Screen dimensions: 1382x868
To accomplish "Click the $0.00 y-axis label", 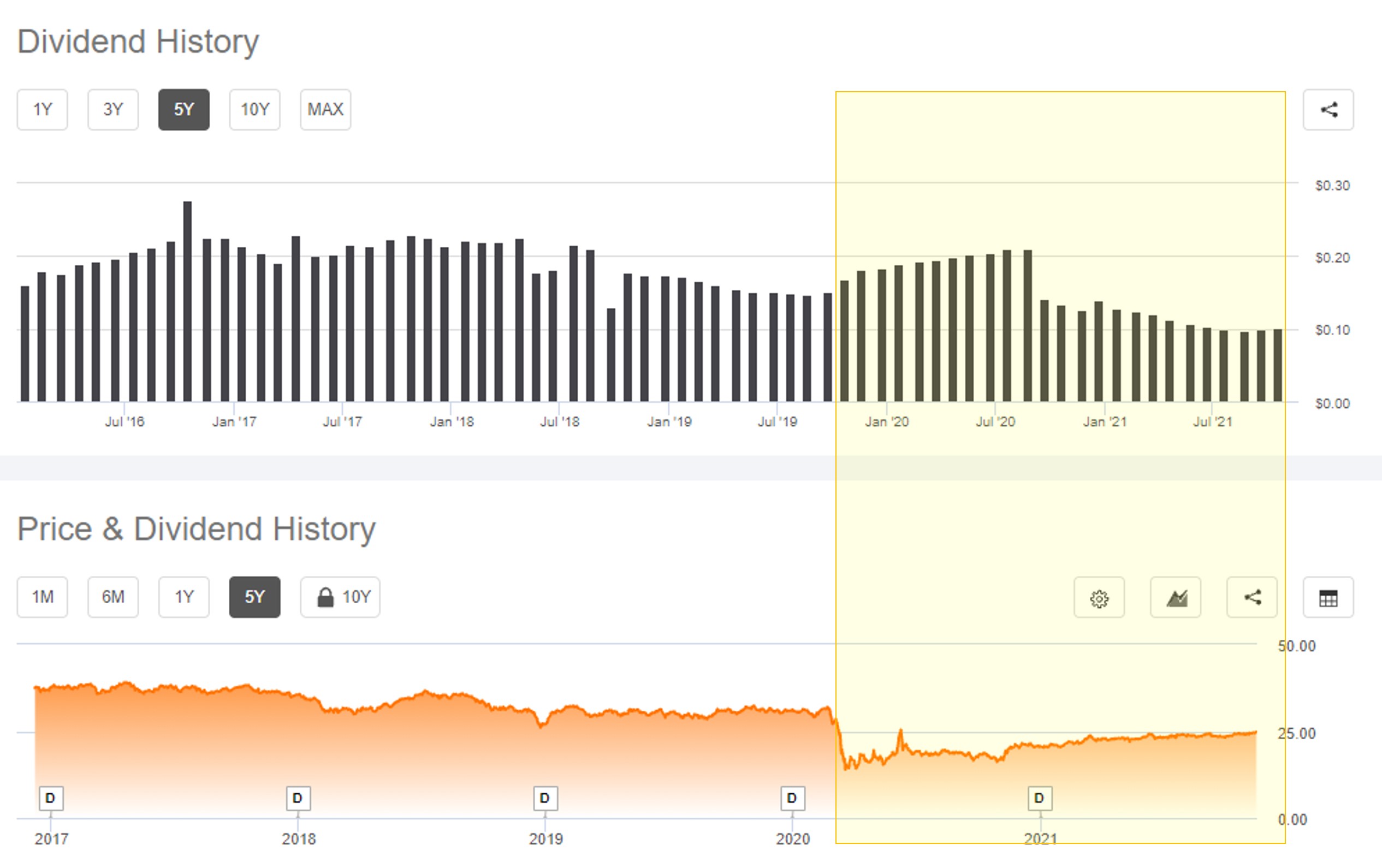I will click(1332, 403).
